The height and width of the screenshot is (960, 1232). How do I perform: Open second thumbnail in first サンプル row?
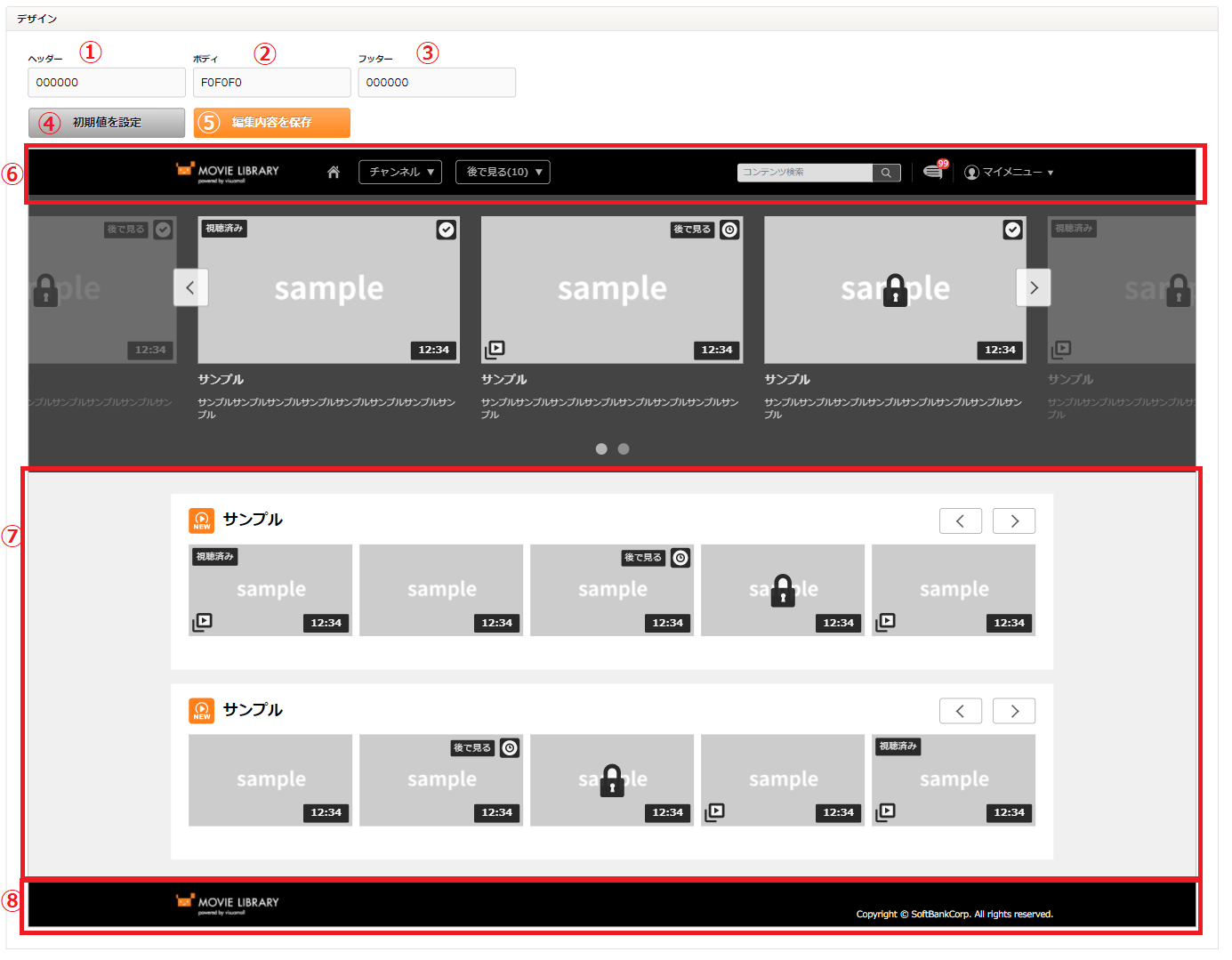coord(441,590)
